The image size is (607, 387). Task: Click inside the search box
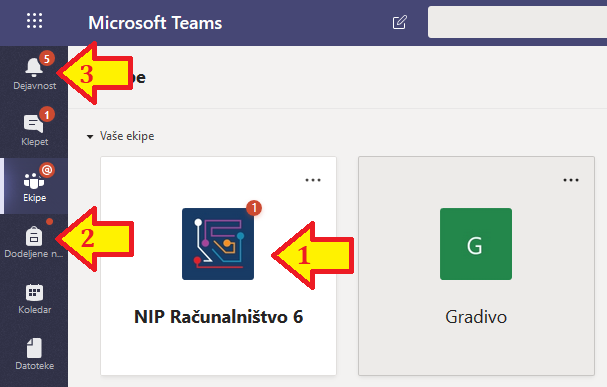pyautogui.click(x=517, y=22)
